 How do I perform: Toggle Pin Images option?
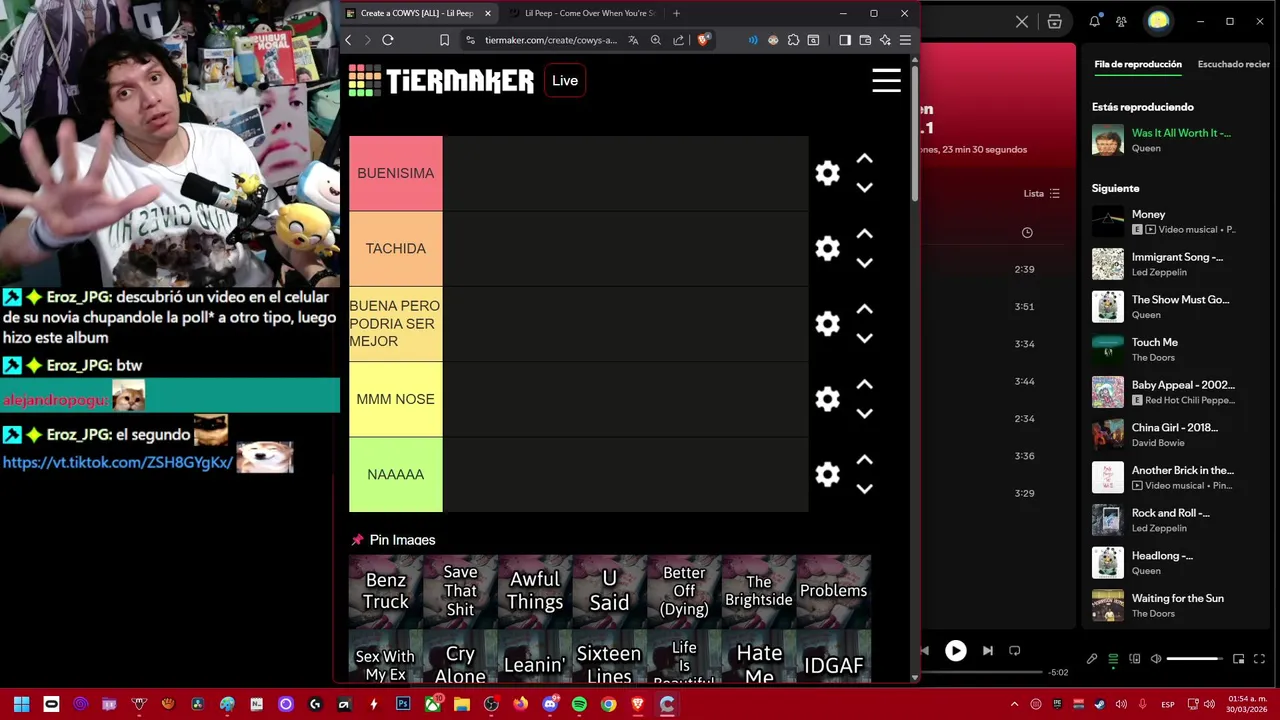[393, 540]
